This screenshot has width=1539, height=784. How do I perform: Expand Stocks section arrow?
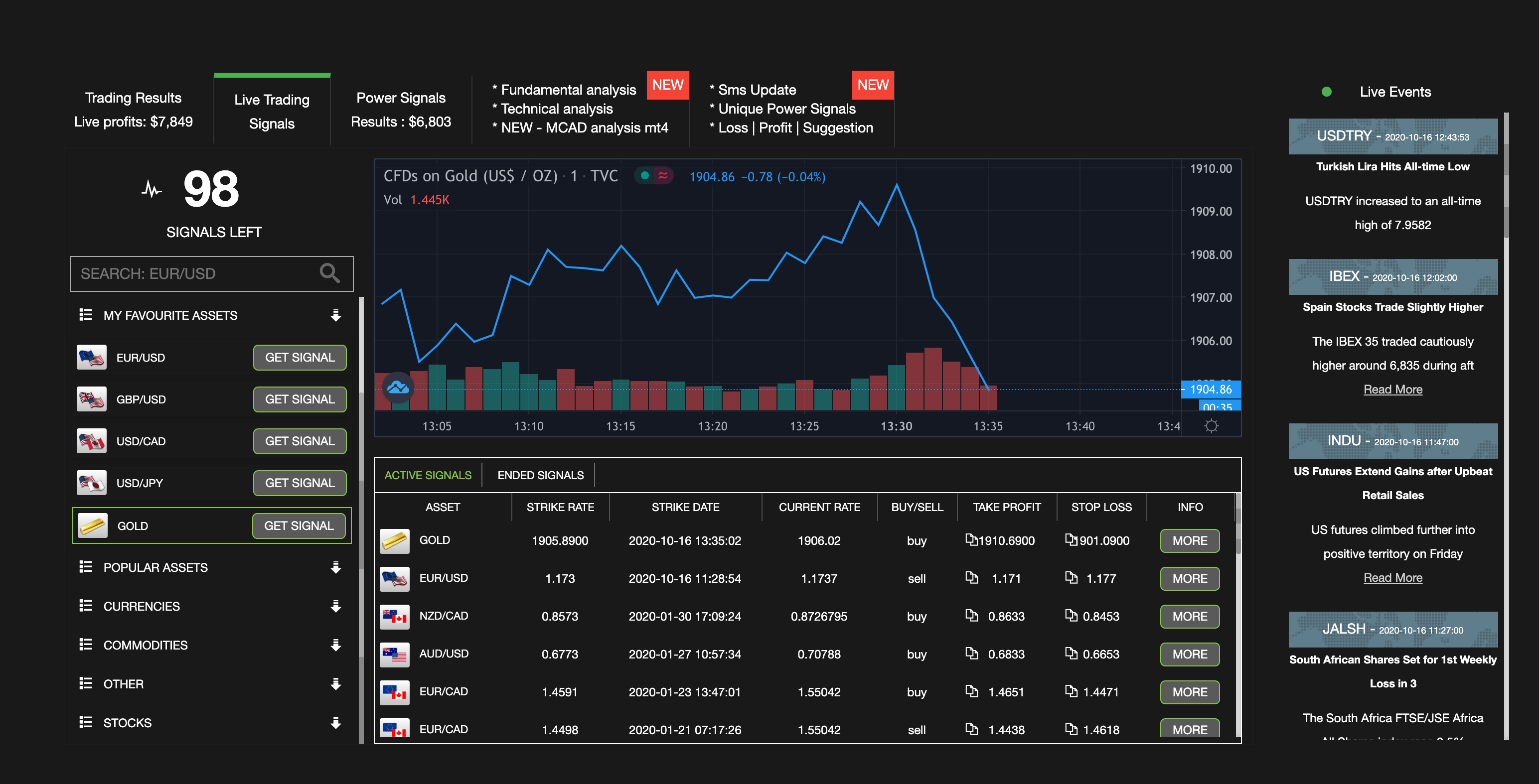click(x=336, y=722)
